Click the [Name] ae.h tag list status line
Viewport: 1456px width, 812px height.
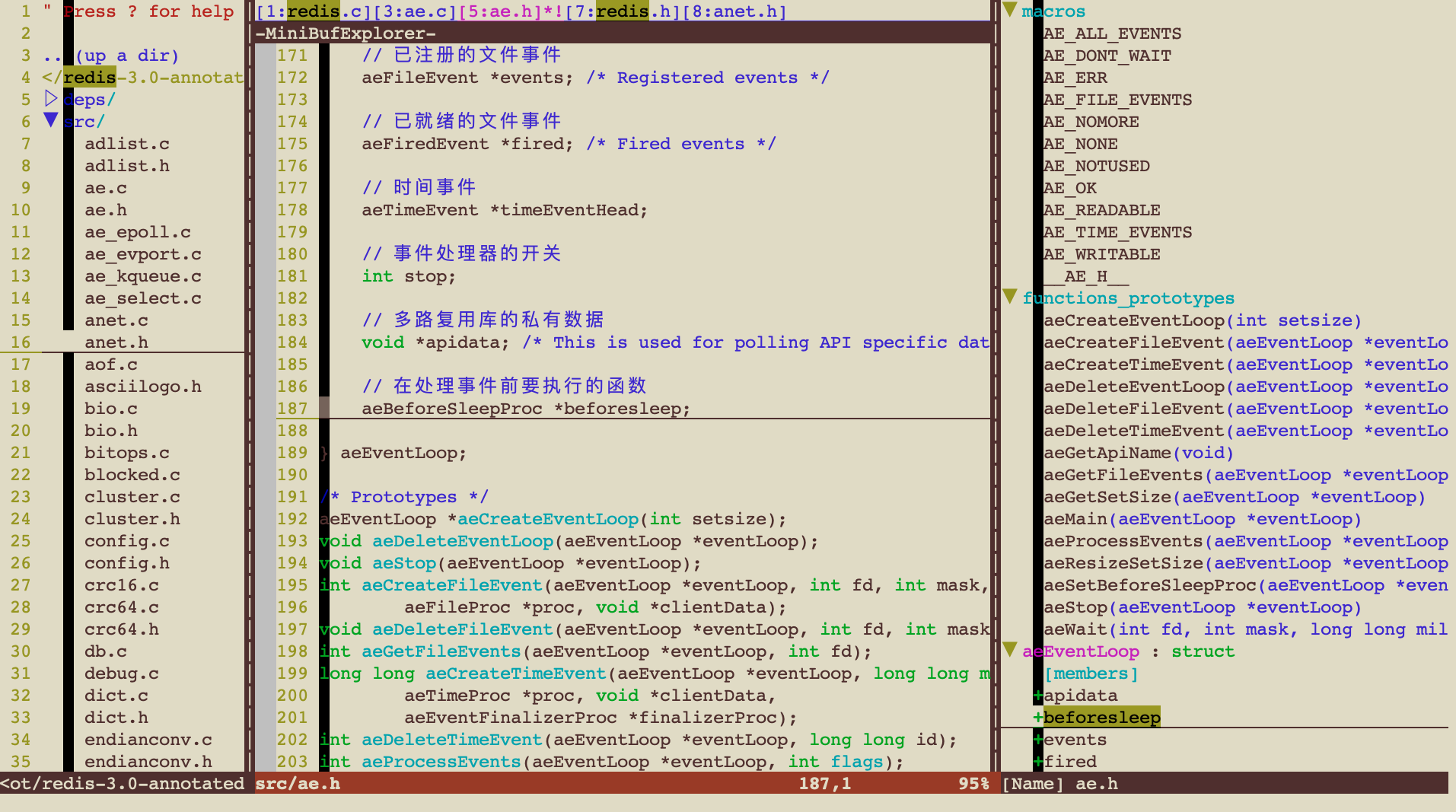1225,783
